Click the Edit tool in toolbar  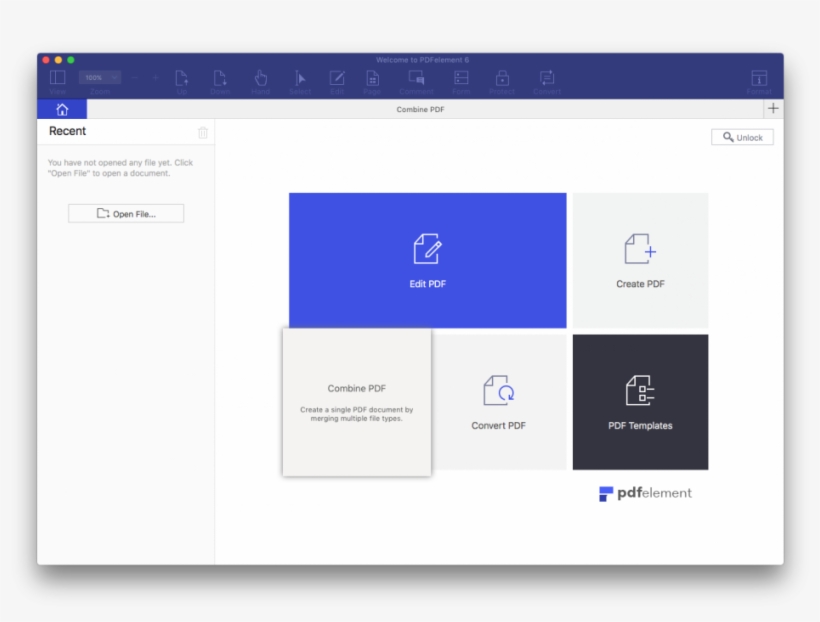[x=337, y=79]
